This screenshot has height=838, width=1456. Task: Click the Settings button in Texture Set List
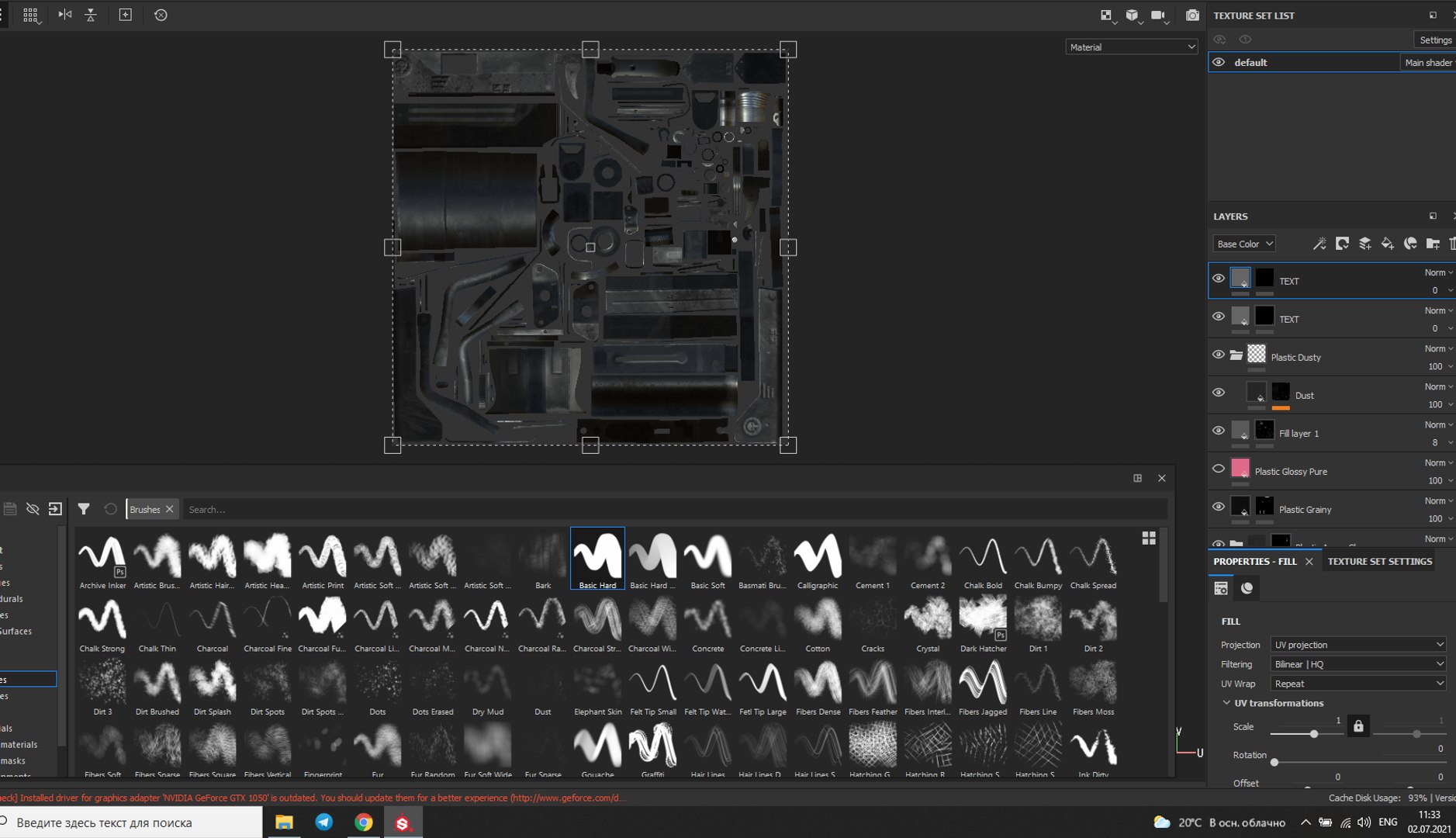point(1435,40)
